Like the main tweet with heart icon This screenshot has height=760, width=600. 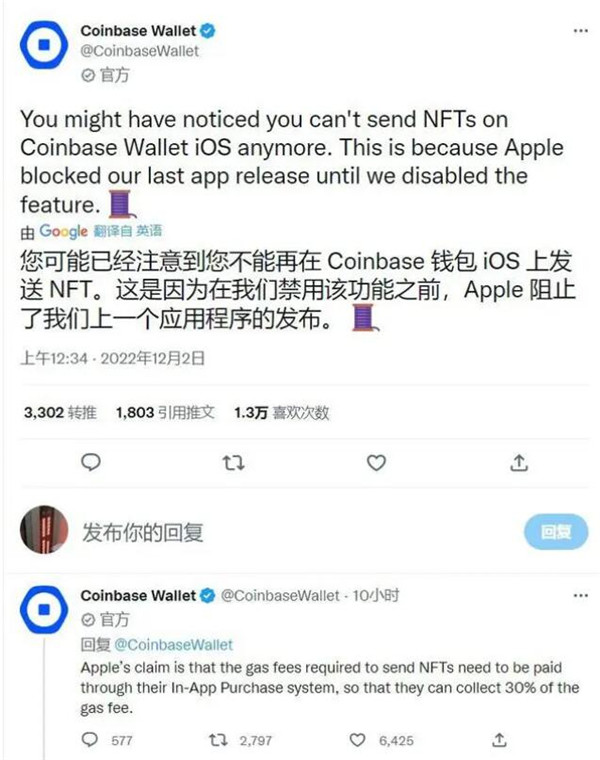click(x=376, y=463)
